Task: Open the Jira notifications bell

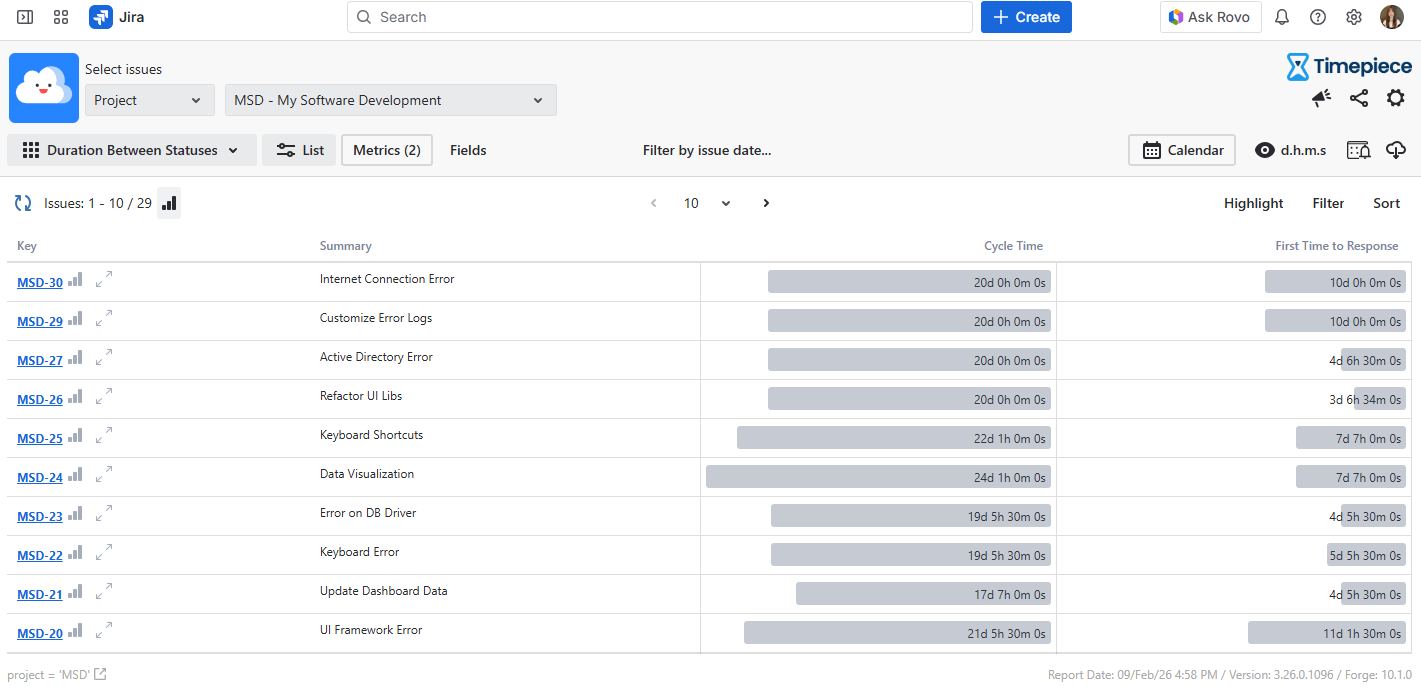Action: pos(1282,17)
